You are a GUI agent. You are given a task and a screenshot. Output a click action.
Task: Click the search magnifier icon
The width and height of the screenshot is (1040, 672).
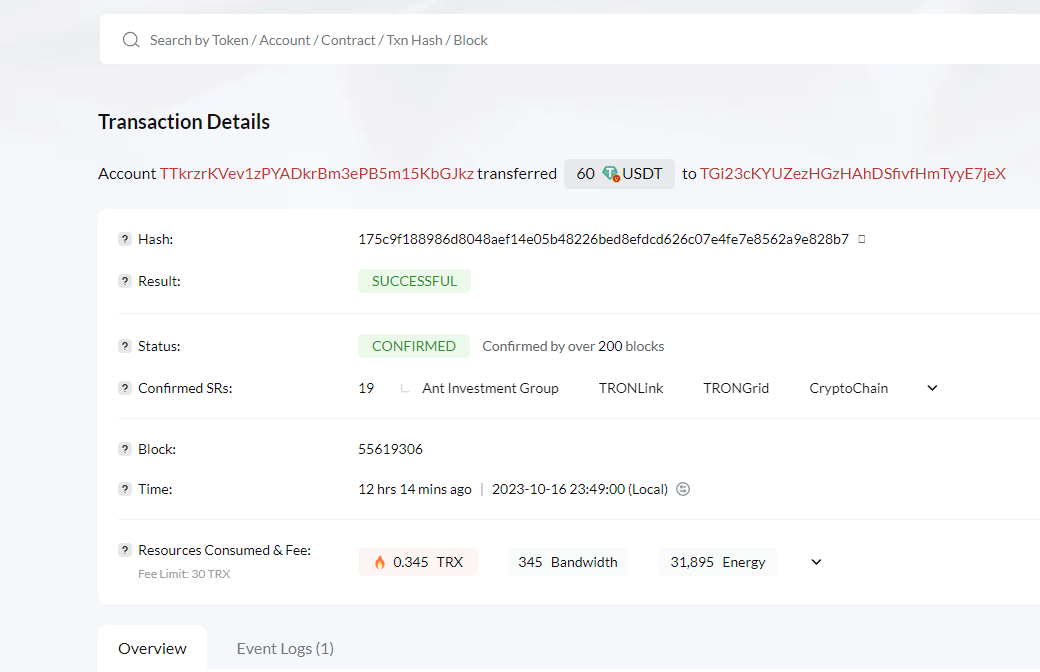131,40
